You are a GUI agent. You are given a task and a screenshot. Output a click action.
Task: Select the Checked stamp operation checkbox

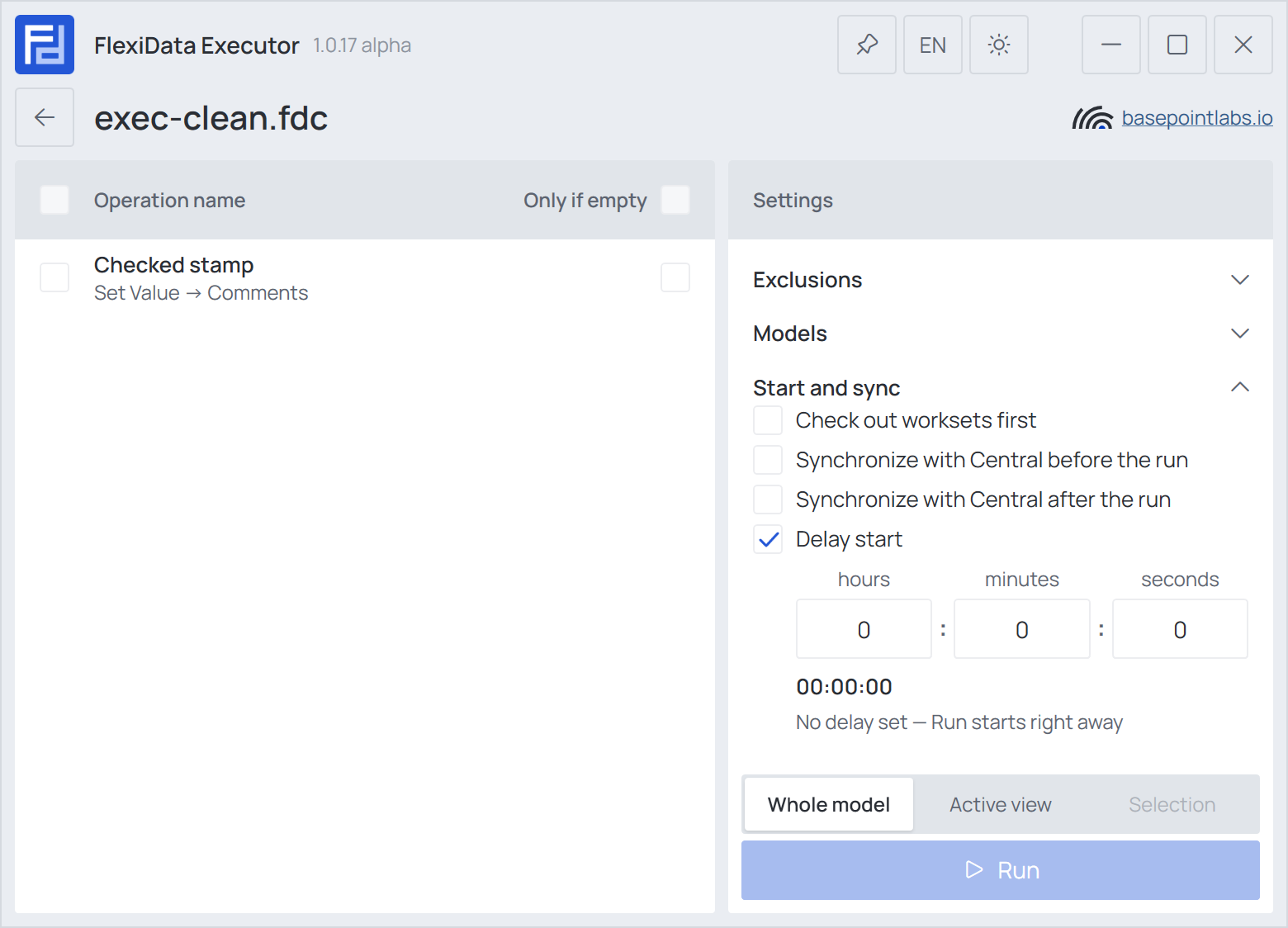click(54, 277)
